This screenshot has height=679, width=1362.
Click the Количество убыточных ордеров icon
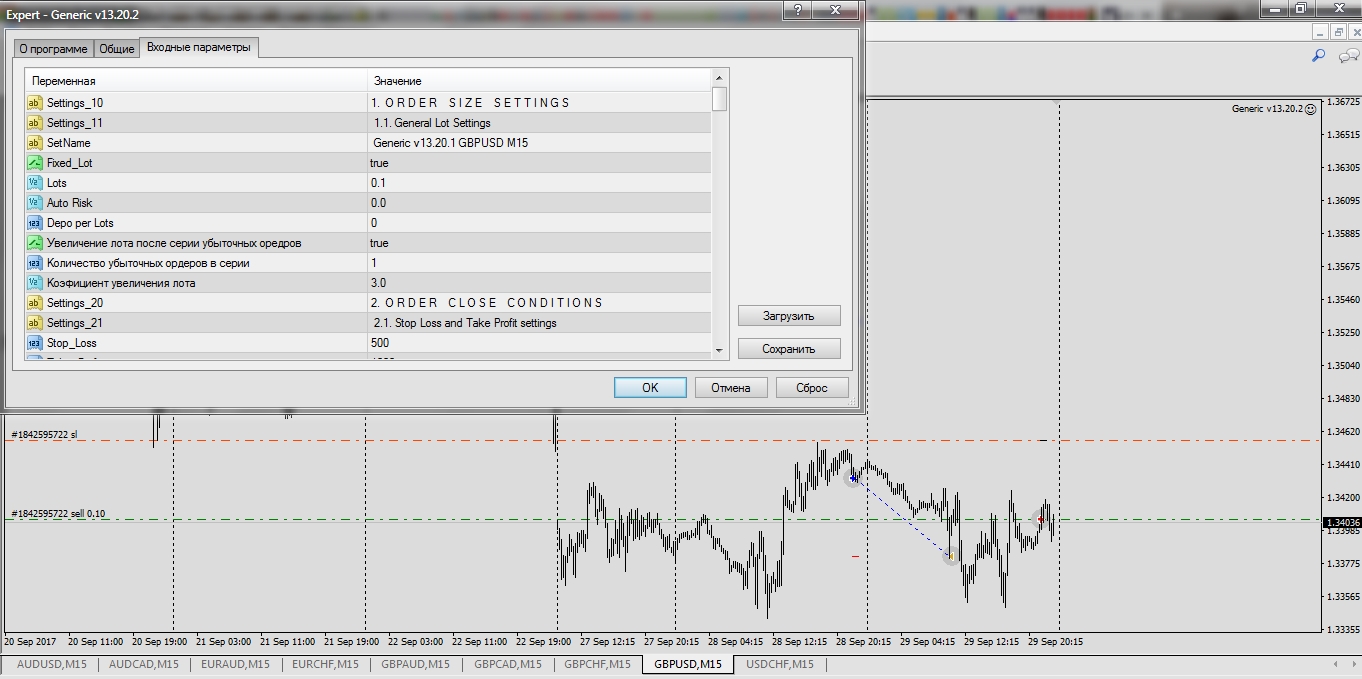coord(34,263)
